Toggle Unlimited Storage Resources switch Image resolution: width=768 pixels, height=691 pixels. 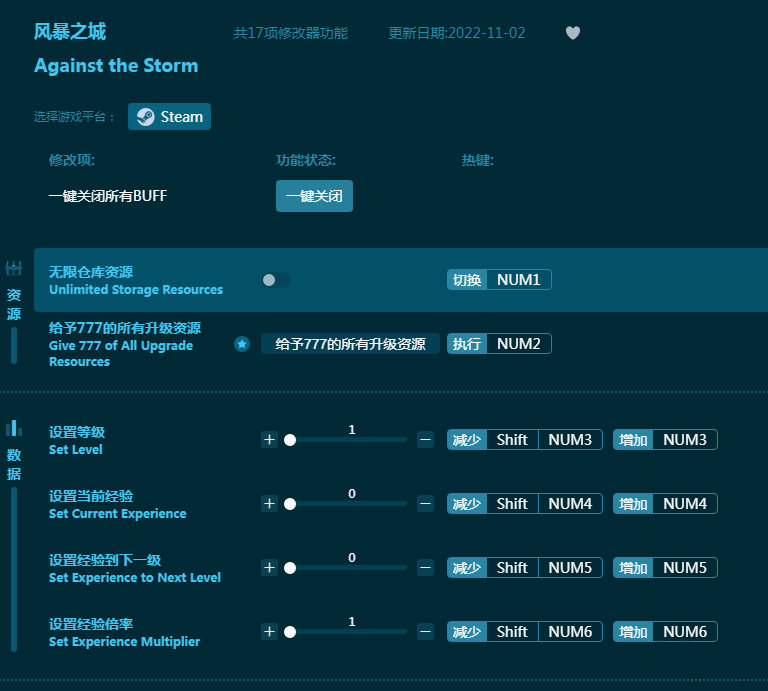click(x=275, y=280)
